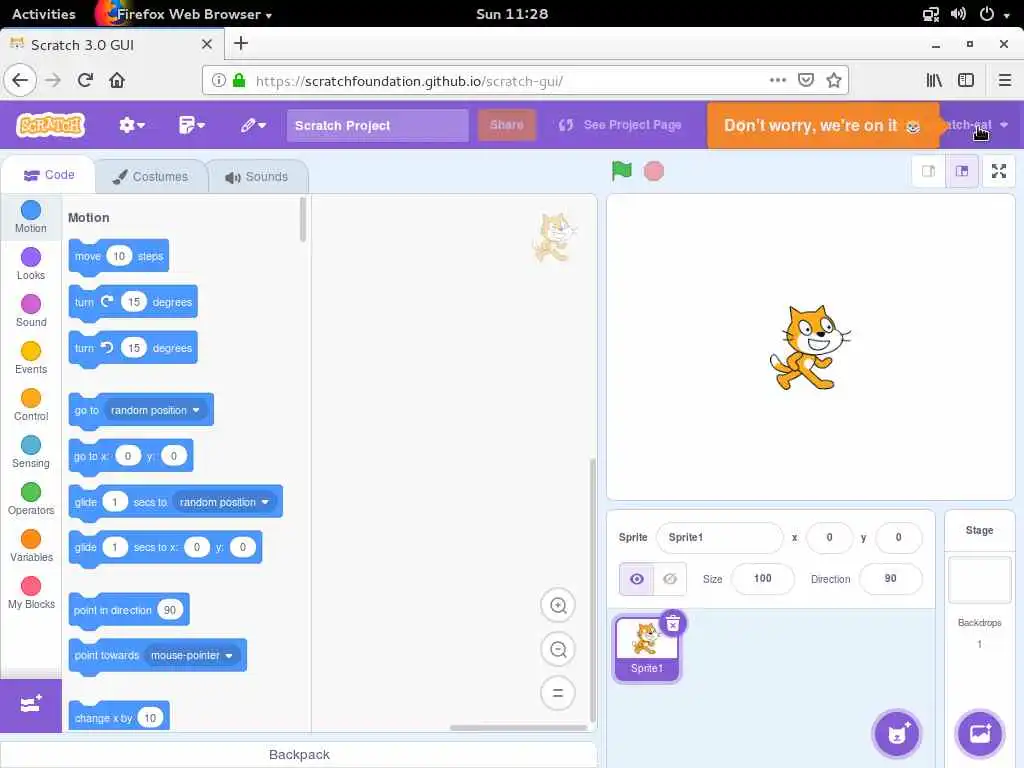Zoom out the code workspace
The height and width of the screenshot is (768, 1024).
point(558,649)
